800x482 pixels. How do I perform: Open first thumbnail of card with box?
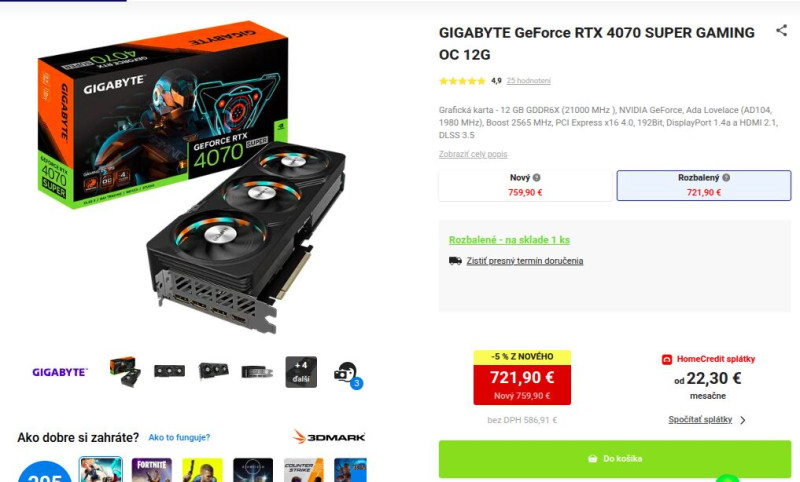[x=124, y=372]
